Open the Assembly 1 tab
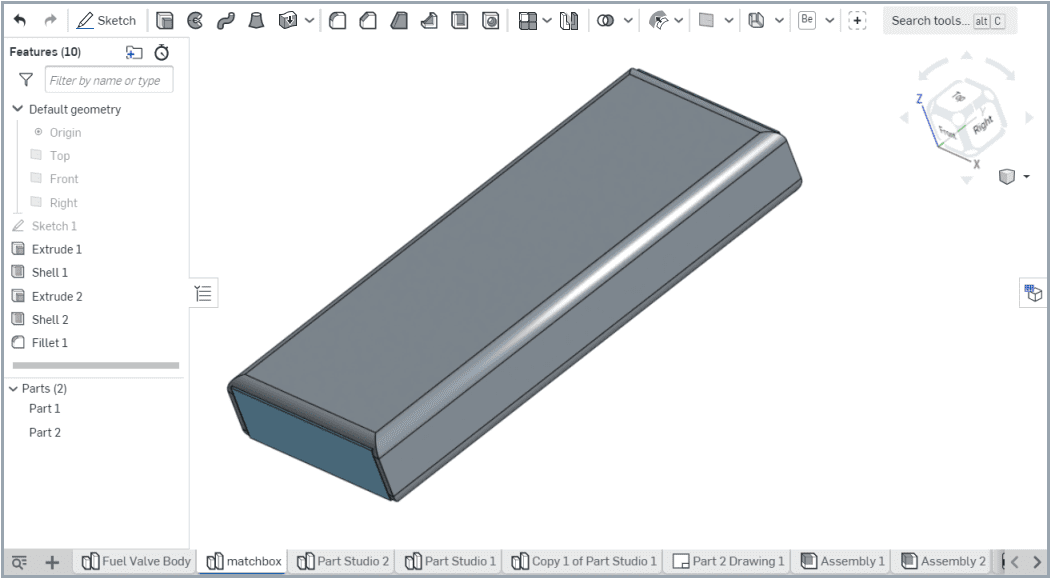 841,562
